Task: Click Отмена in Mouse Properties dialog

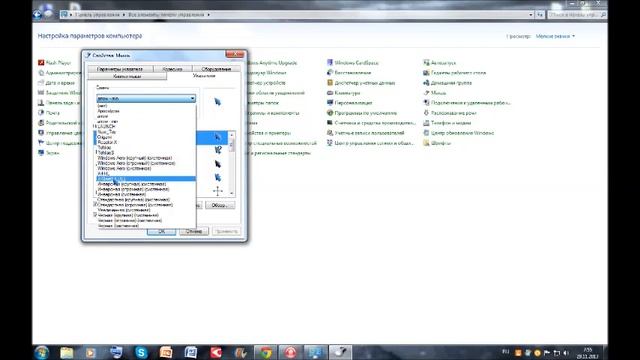Action: (194, 231)
